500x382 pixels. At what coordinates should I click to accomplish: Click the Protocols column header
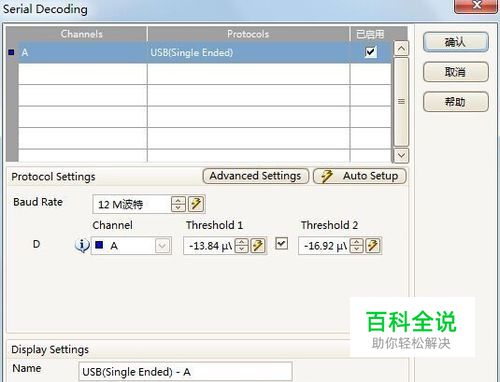(248, 34)
